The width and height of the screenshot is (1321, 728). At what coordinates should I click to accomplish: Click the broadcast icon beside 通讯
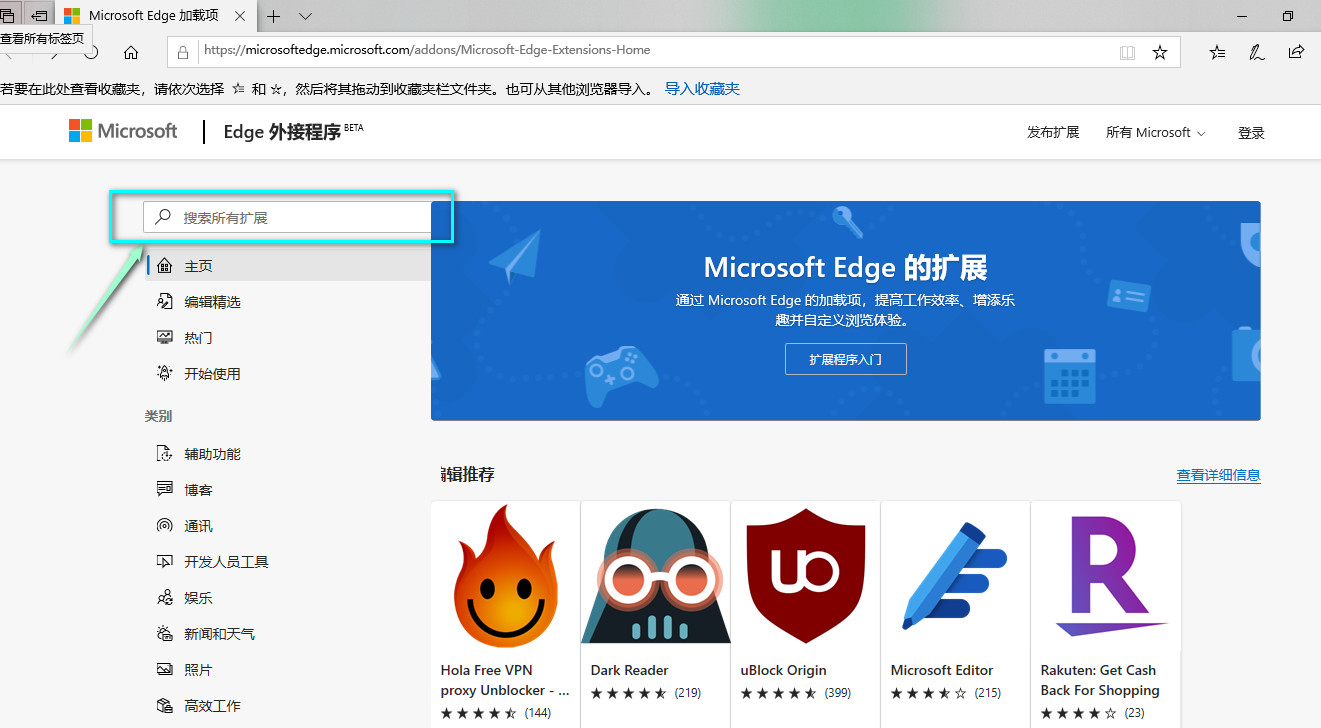click(x=165, y=525)
